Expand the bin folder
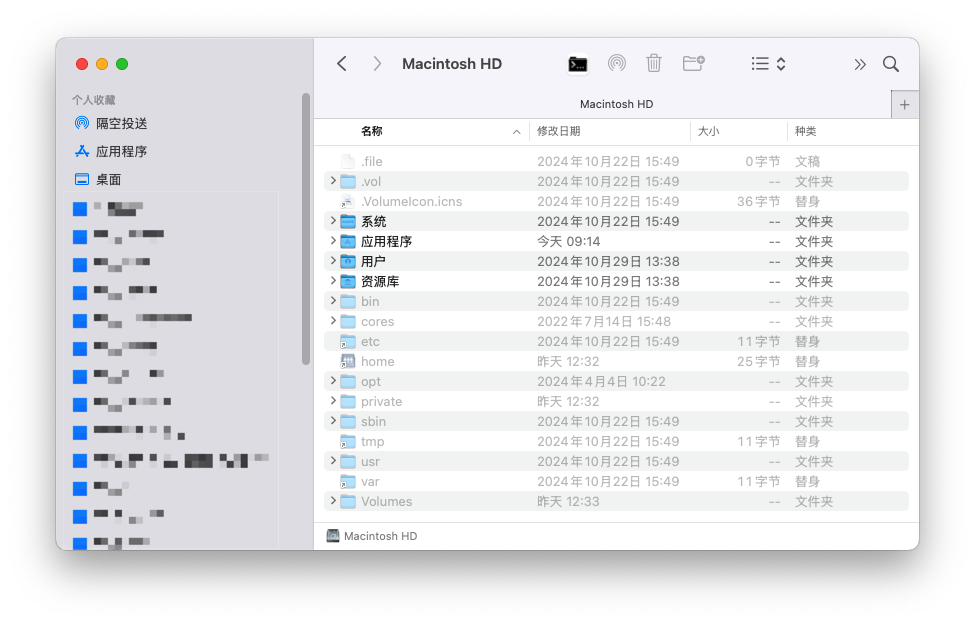Viewport: 975px width, 624px height. 333,301
